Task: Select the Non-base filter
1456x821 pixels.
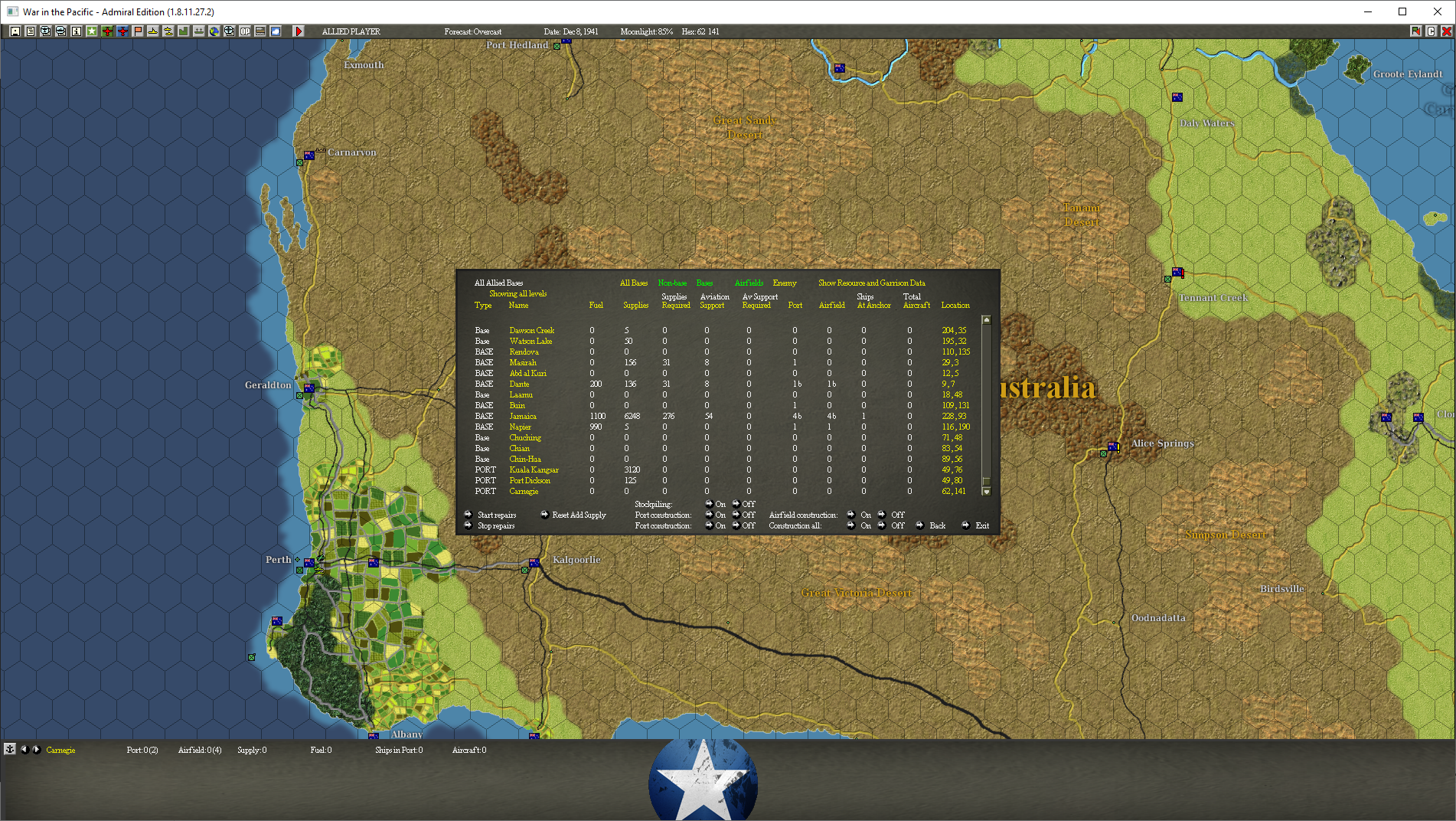Action: click(x=672, y=283)
